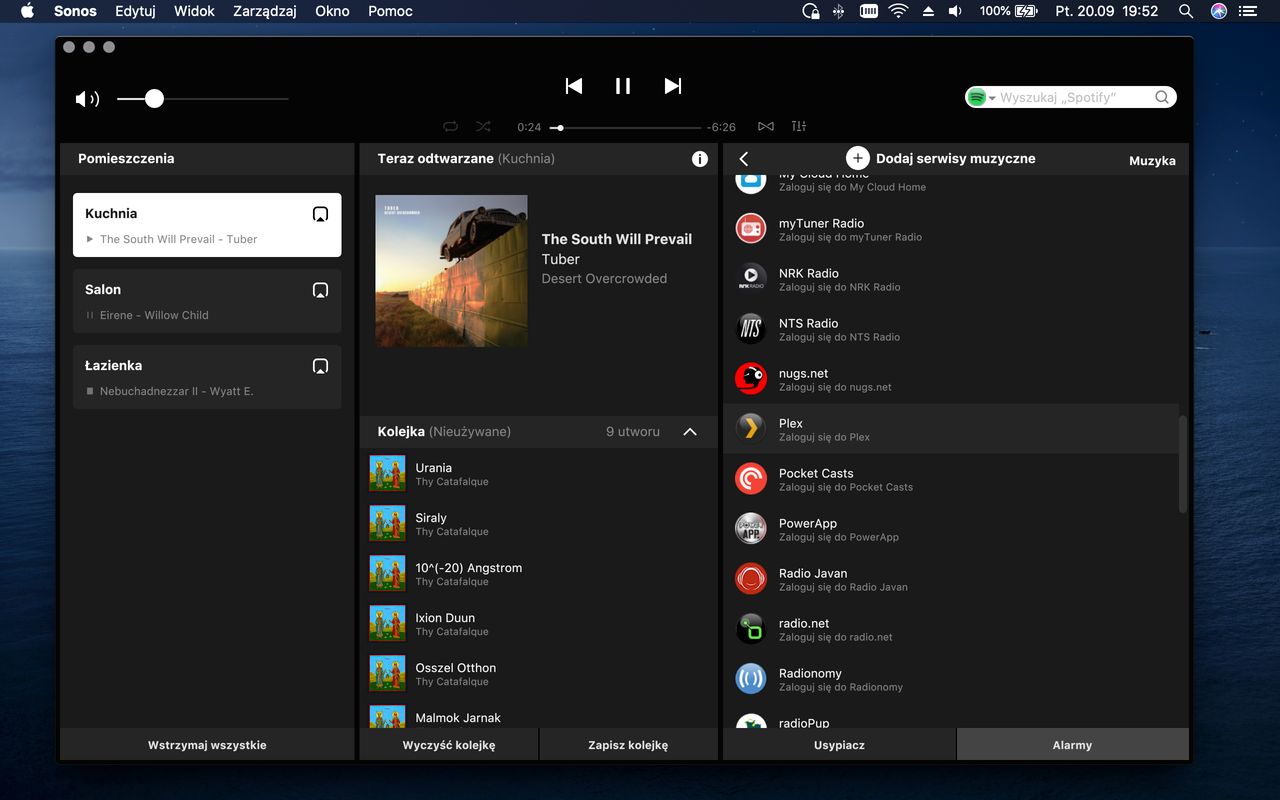Click the group button for Łazienka

[x=320, y=366]
